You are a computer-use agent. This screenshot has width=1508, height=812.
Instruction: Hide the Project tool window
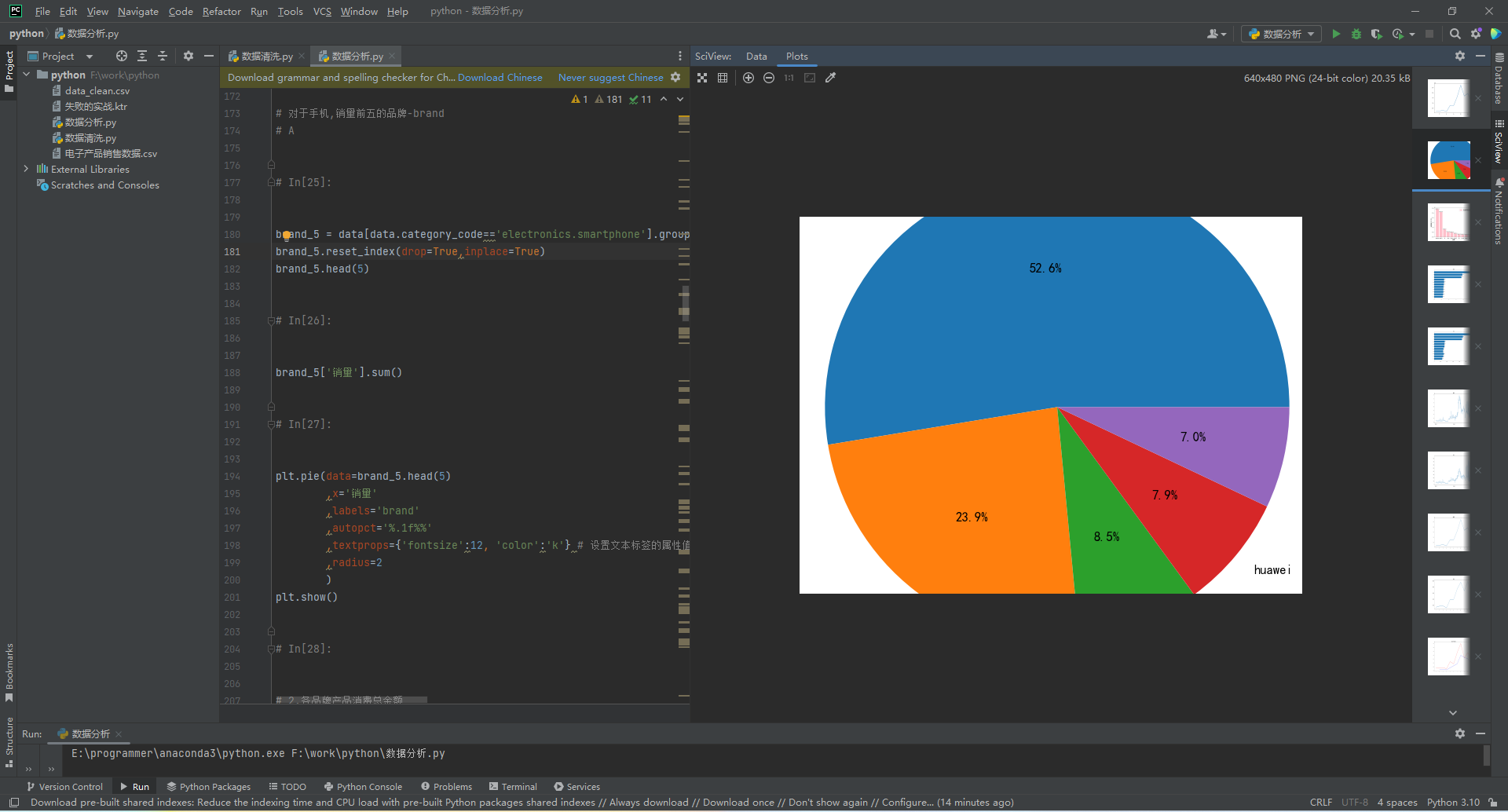(x=209, y=56)
